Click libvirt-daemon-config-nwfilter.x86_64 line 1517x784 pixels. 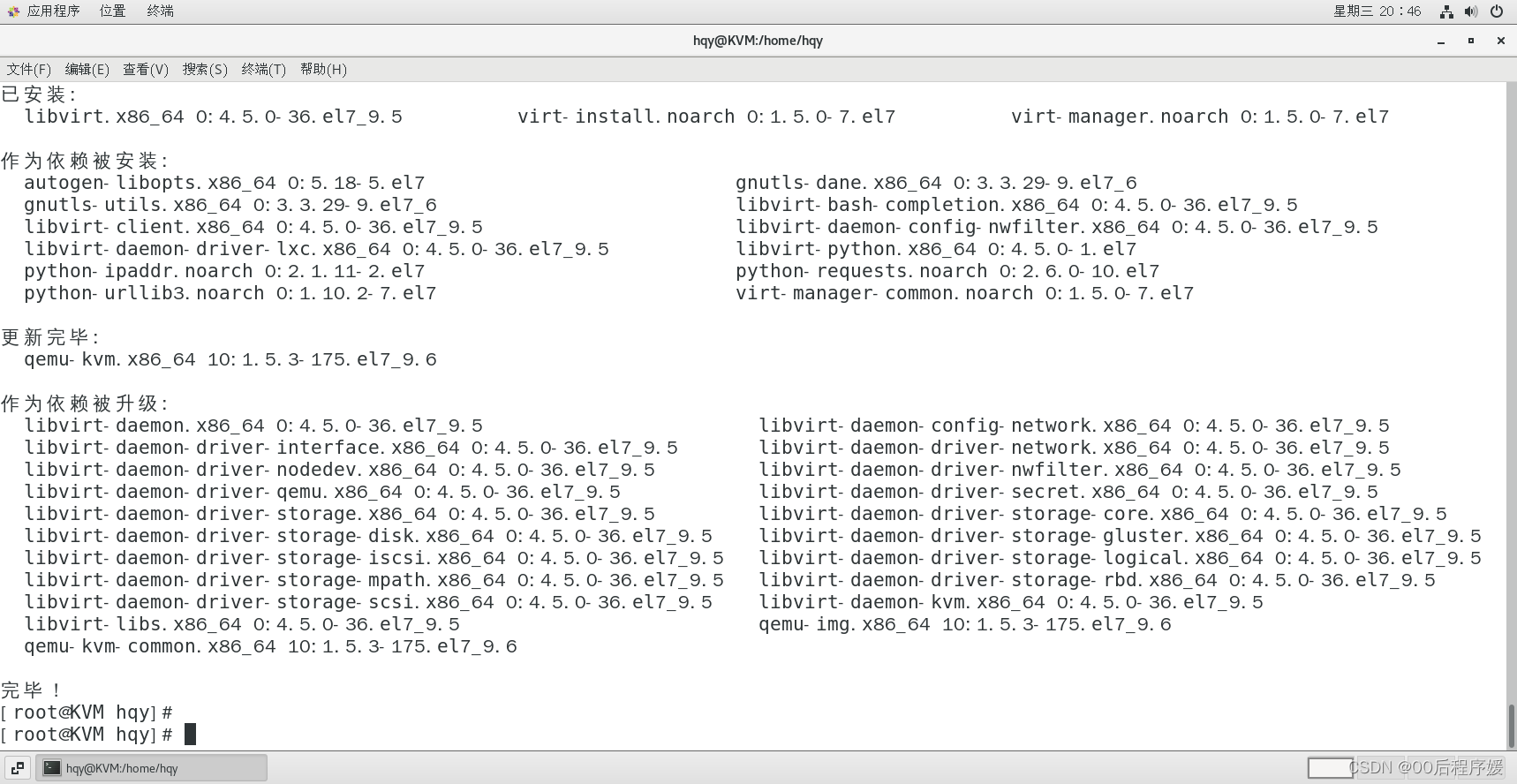1057,227
